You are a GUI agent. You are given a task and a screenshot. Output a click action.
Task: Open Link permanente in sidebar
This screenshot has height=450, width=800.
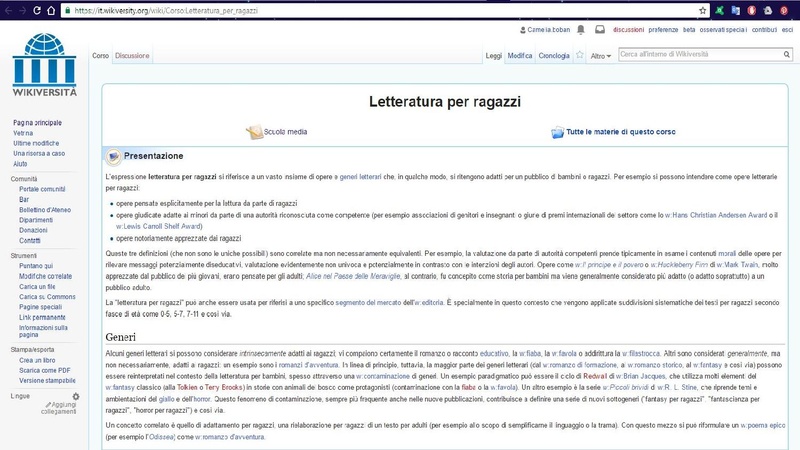[42, 317]
